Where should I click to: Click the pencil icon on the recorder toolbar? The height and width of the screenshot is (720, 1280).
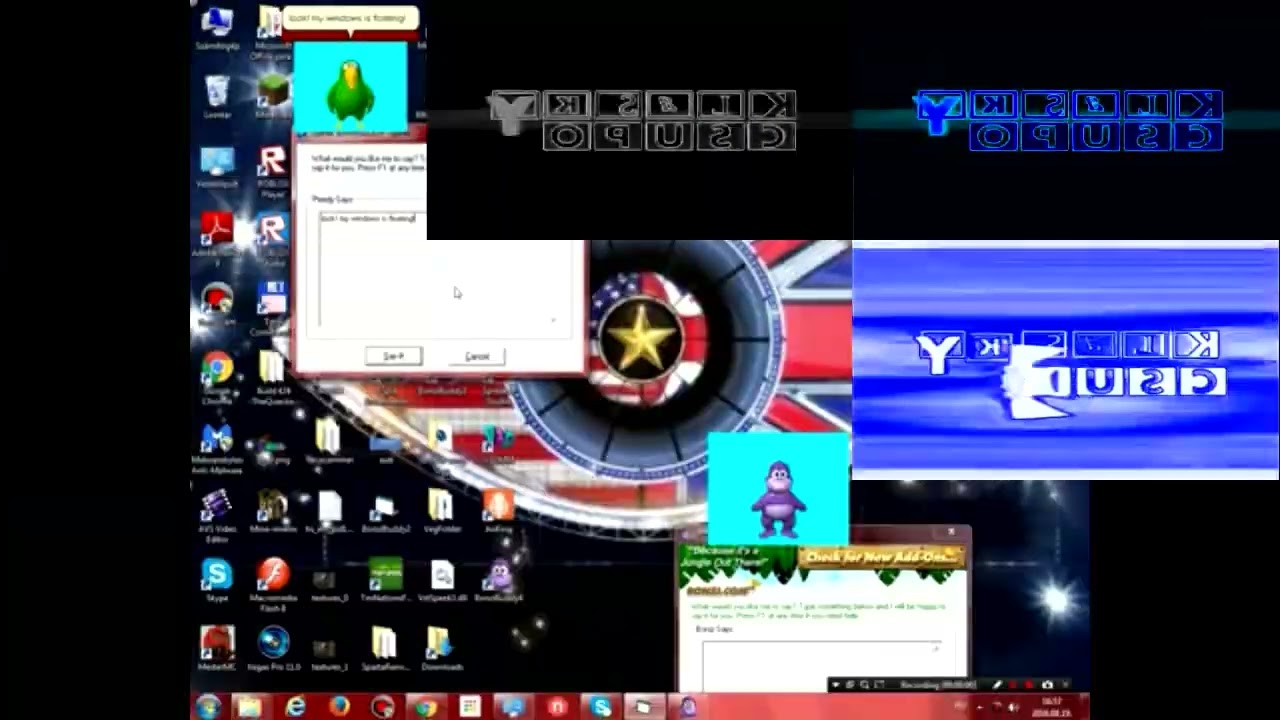tap(996, 685)
